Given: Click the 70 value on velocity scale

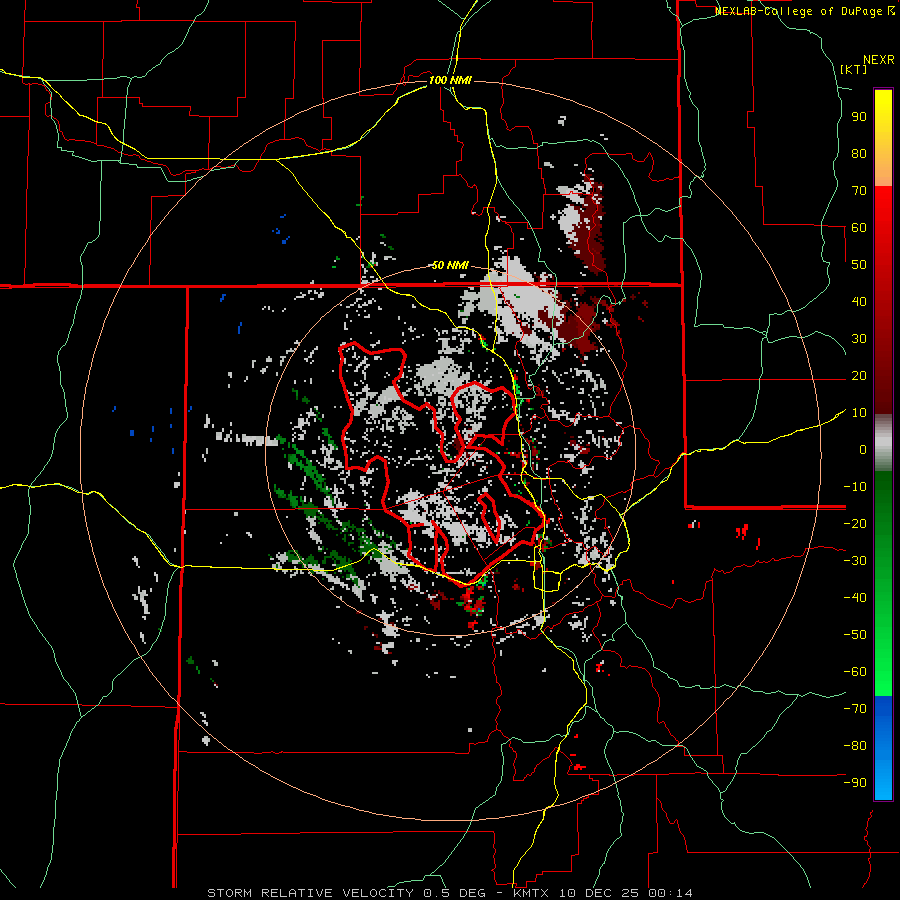Looking at the screenshot, I should point(859,191).
